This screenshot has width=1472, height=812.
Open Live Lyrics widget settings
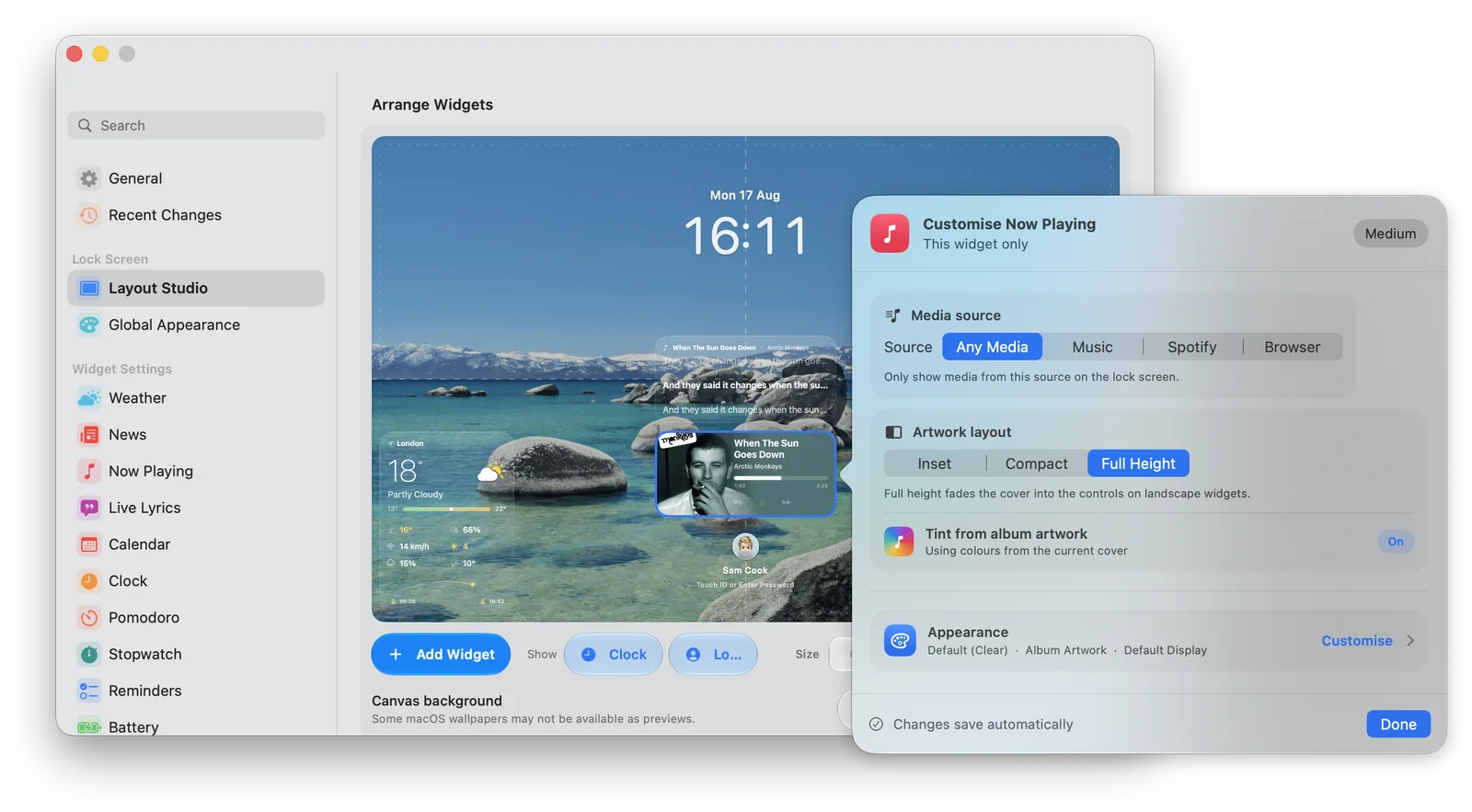click(196, 508)
